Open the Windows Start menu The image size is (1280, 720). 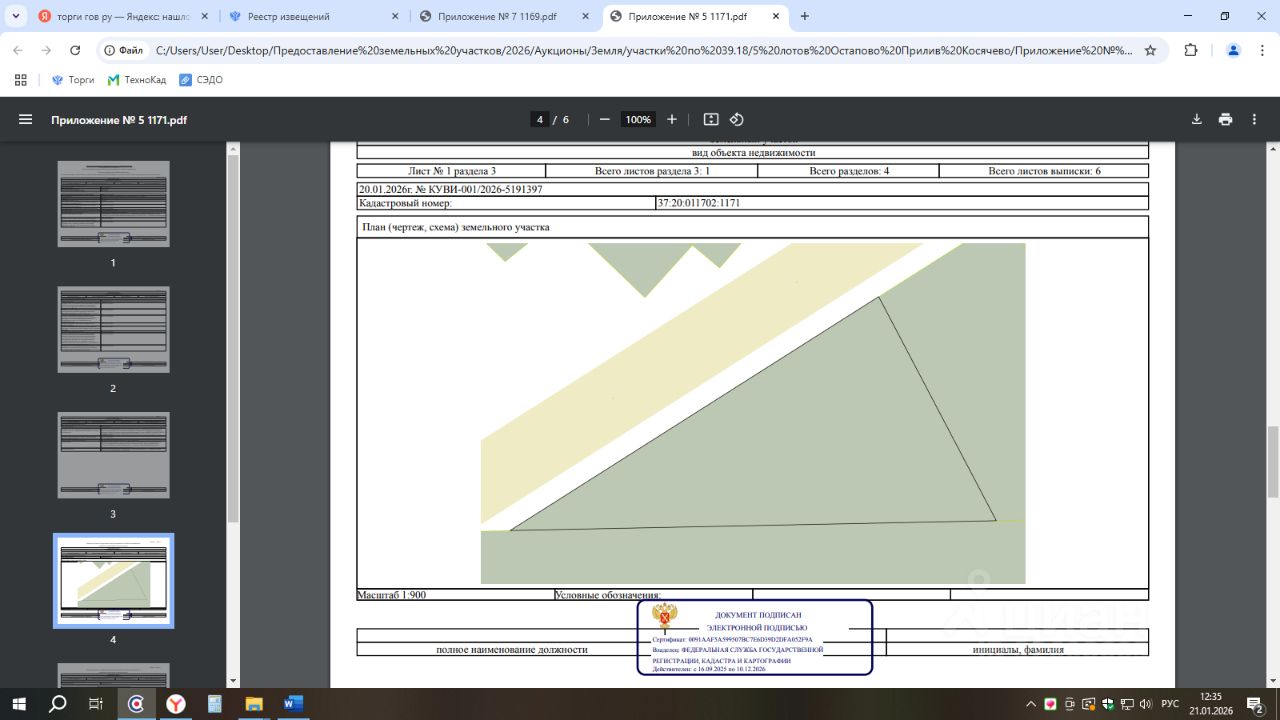20,704
